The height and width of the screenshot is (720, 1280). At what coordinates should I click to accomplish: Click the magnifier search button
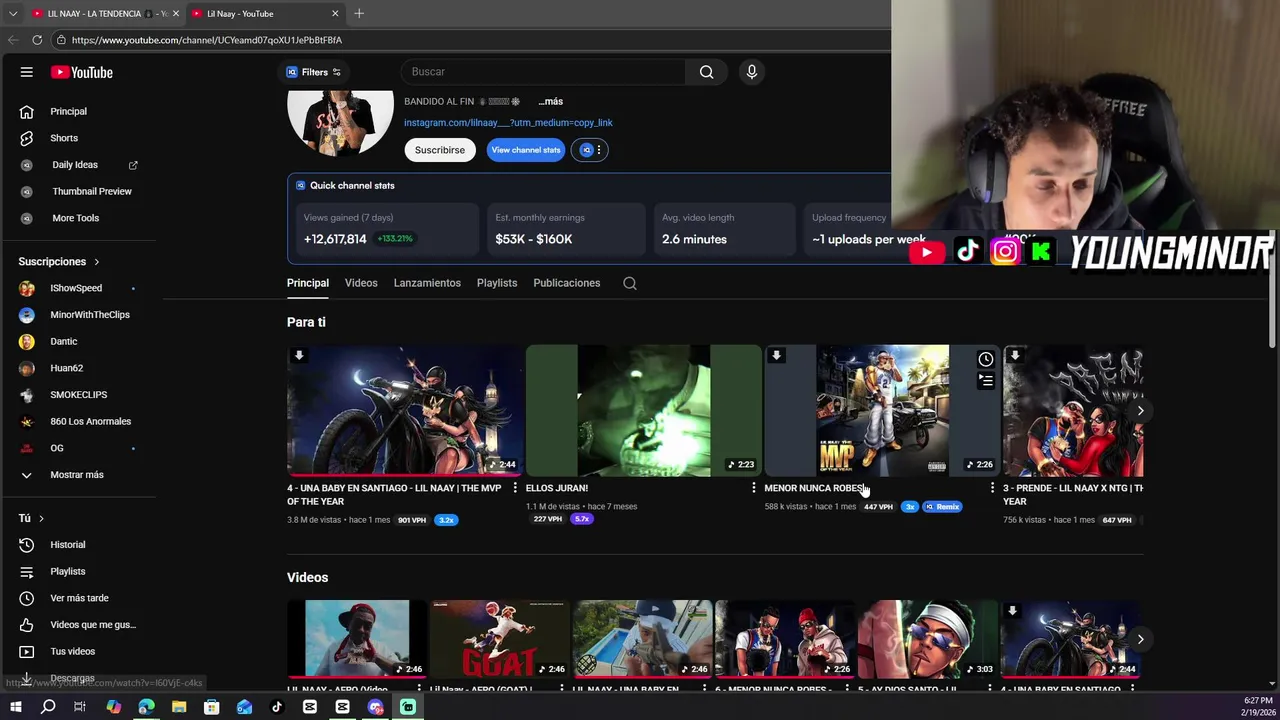click(x=707, y=72)
